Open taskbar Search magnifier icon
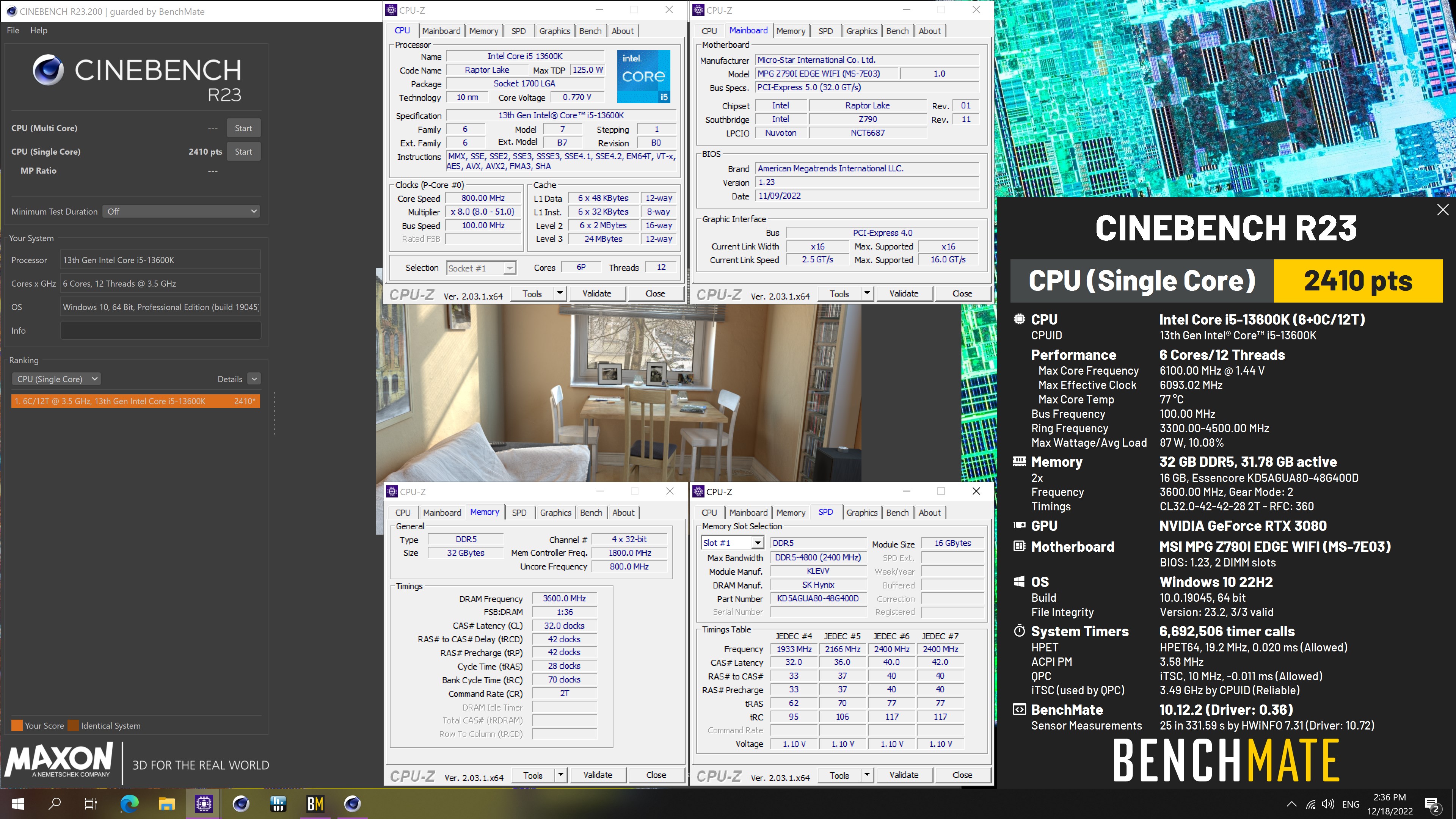This screenshot has width=1456, height=819. 55,803
